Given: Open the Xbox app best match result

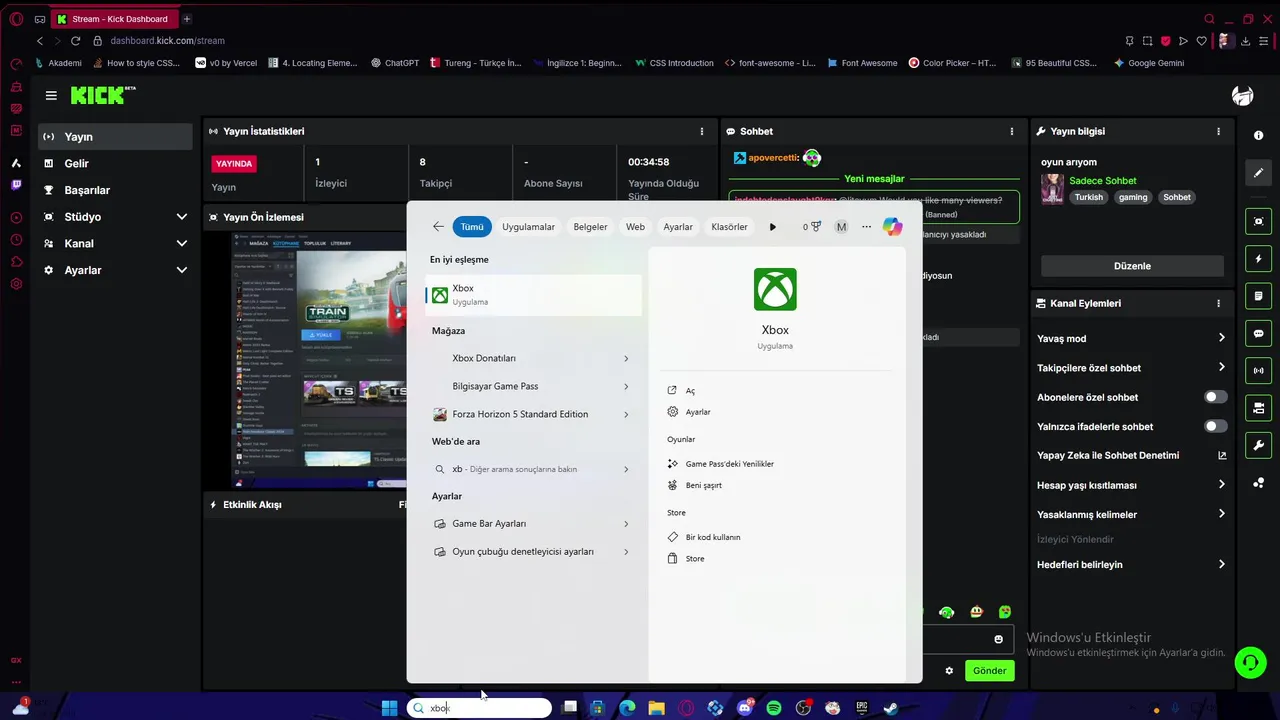Looking at the screenshot, I should 533,295.
